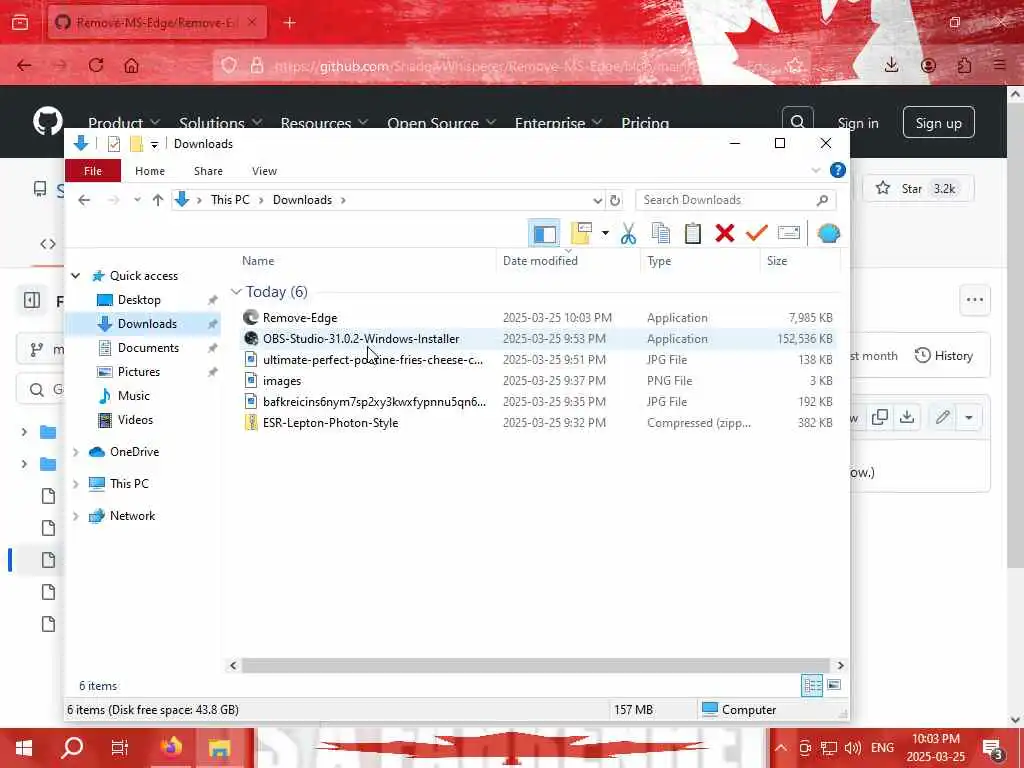This screenshot has width=1024, height=768.
Task: Open Firefox downloads arrow icon
Action: (891, 65)
